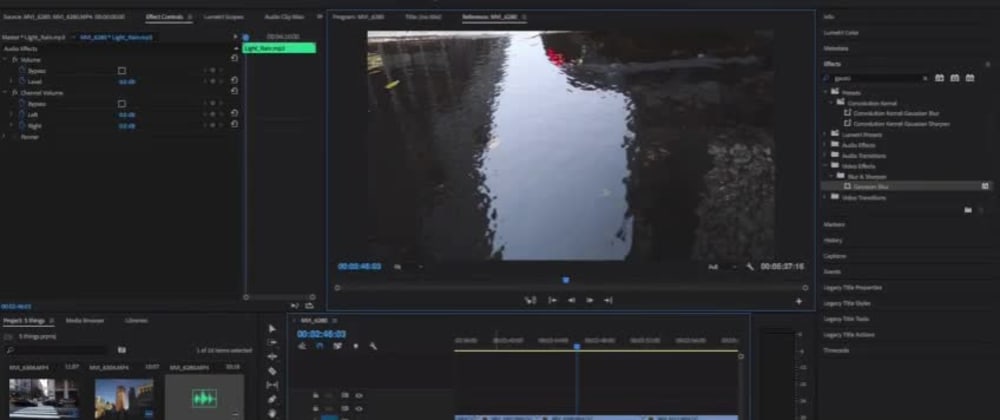Open the playback resolution Full dropdown
1000x420 pixels.
(x=723, y=266)
